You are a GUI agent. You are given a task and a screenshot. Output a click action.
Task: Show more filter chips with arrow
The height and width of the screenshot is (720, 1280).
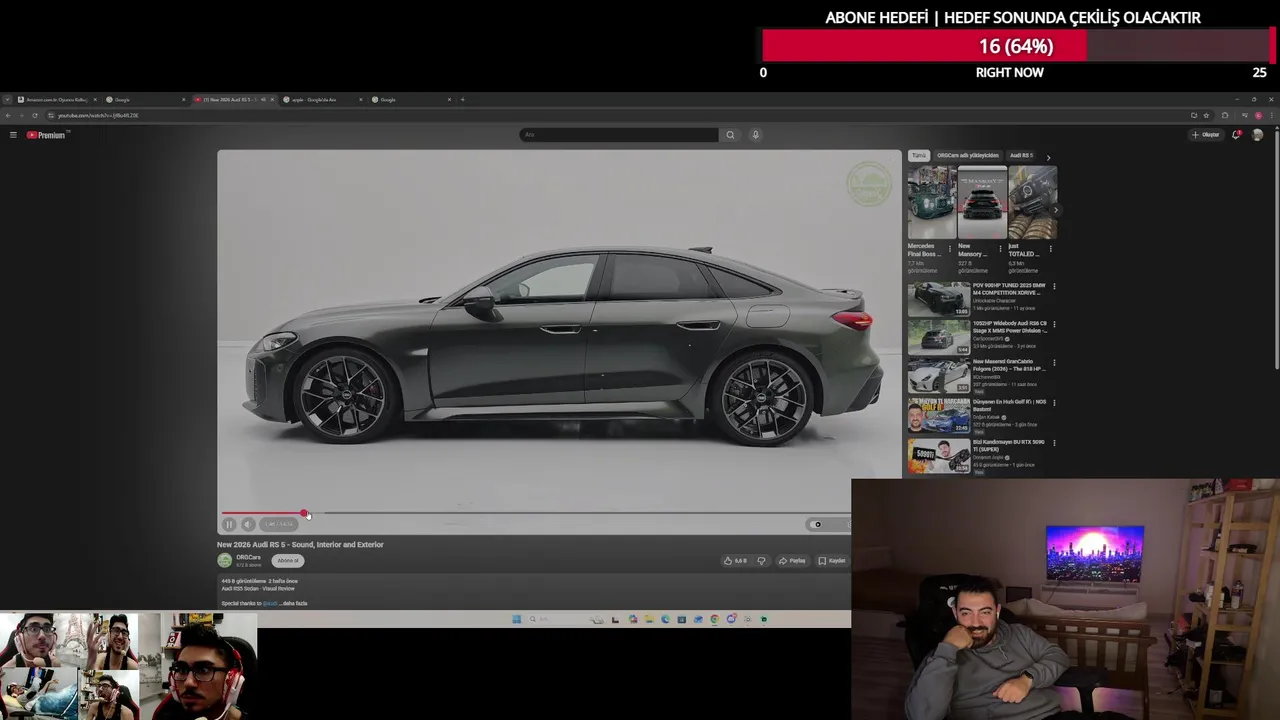pyautogui.click(x=1048, y=158)
